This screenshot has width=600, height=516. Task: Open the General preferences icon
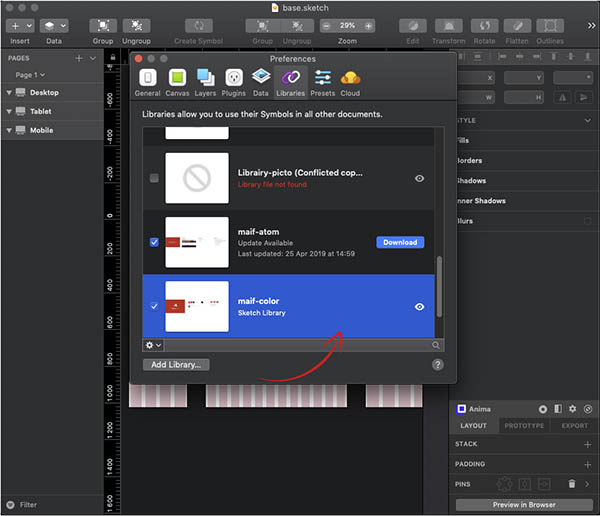click(148, 81)
